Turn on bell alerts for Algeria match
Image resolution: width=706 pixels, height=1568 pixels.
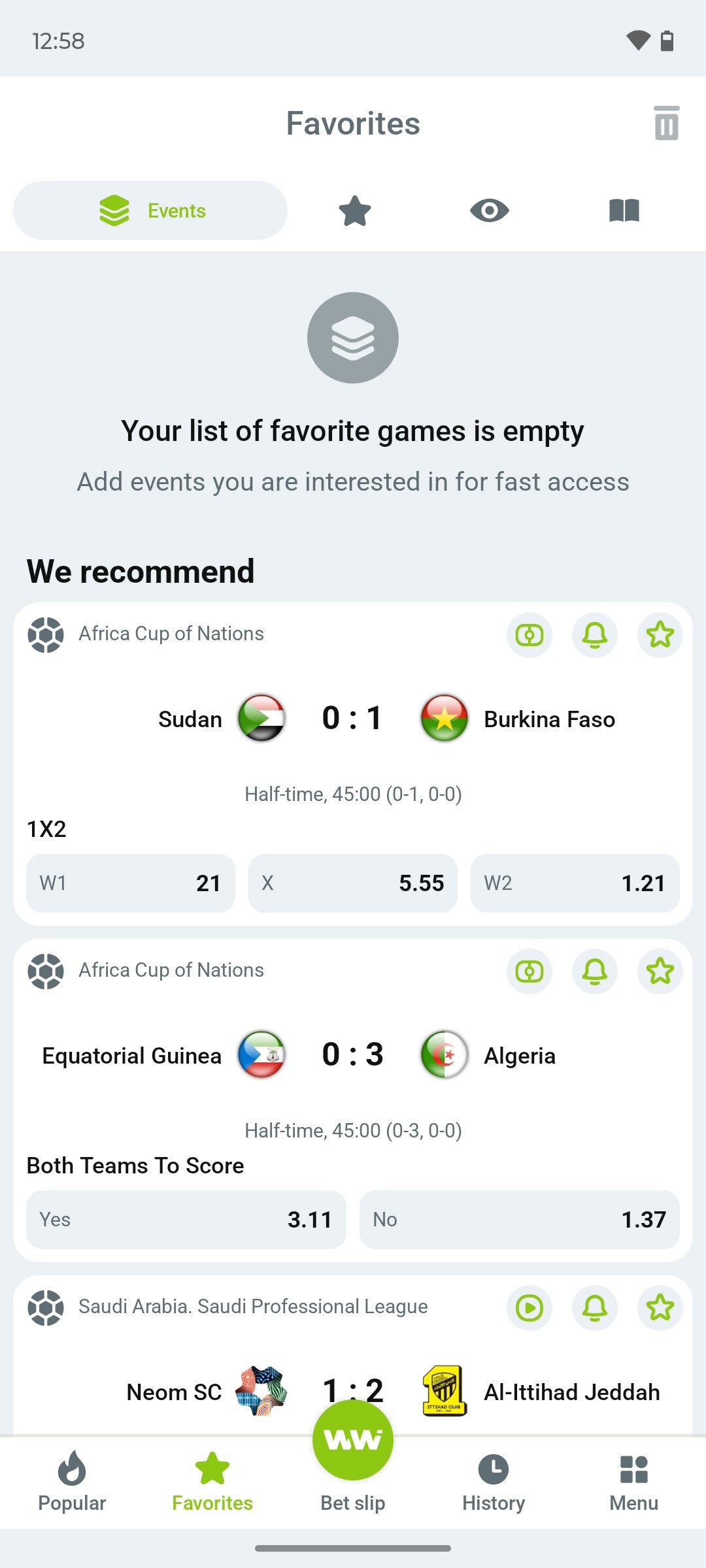594,971
